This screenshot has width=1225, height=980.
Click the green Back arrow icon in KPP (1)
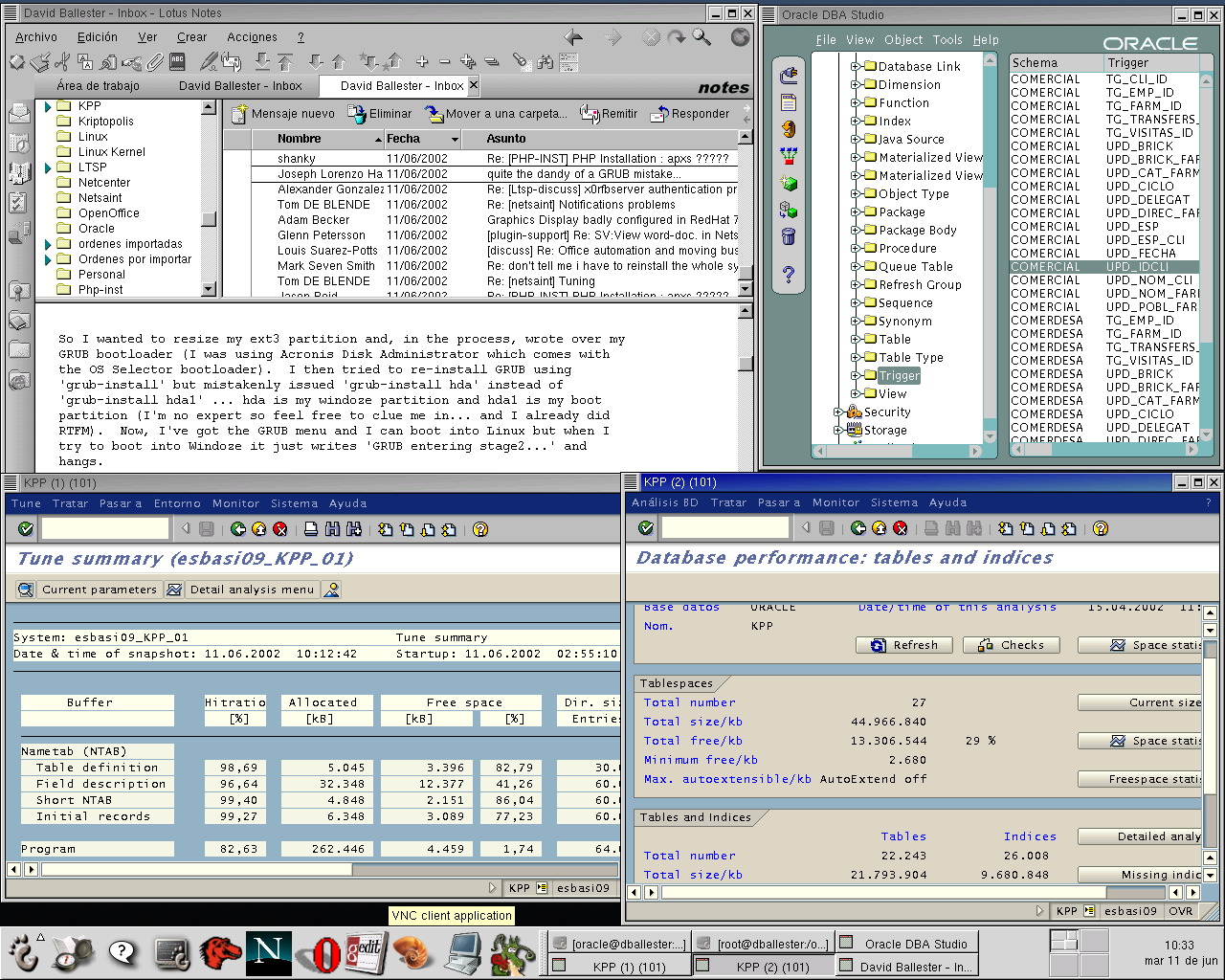pyautogui.click(x=238, y=528)
